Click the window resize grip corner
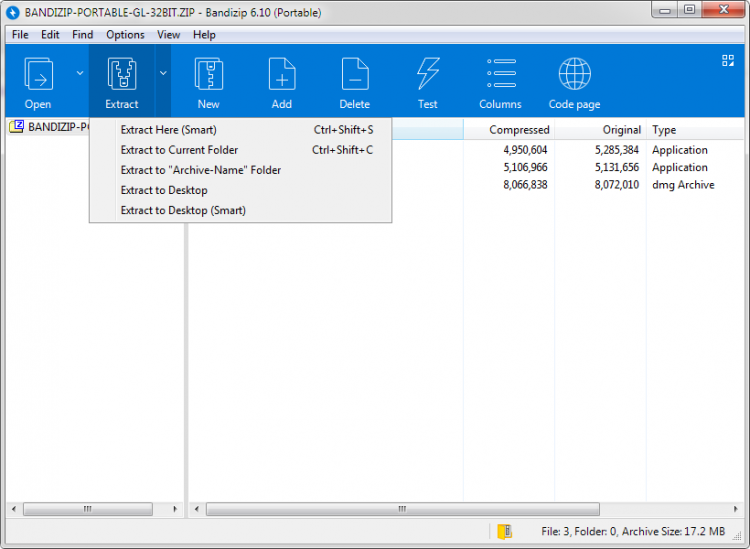 (737, 536)
